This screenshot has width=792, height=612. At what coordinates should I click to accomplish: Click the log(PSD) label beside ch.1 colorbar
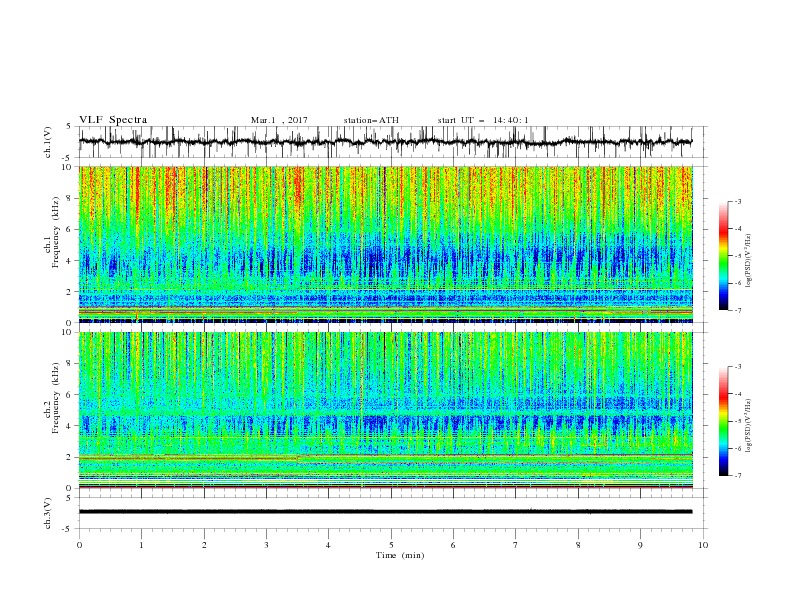pos(749,261)
